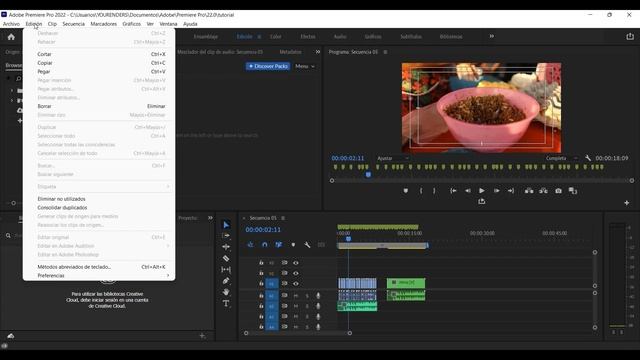Click the Mark In bracket button
Screen dimensions: 640x360
point(421,191)
